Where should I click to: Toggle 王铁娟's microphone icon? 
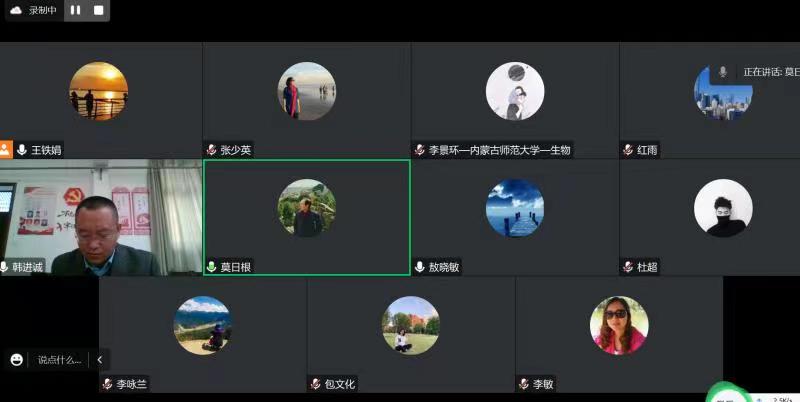21,150
